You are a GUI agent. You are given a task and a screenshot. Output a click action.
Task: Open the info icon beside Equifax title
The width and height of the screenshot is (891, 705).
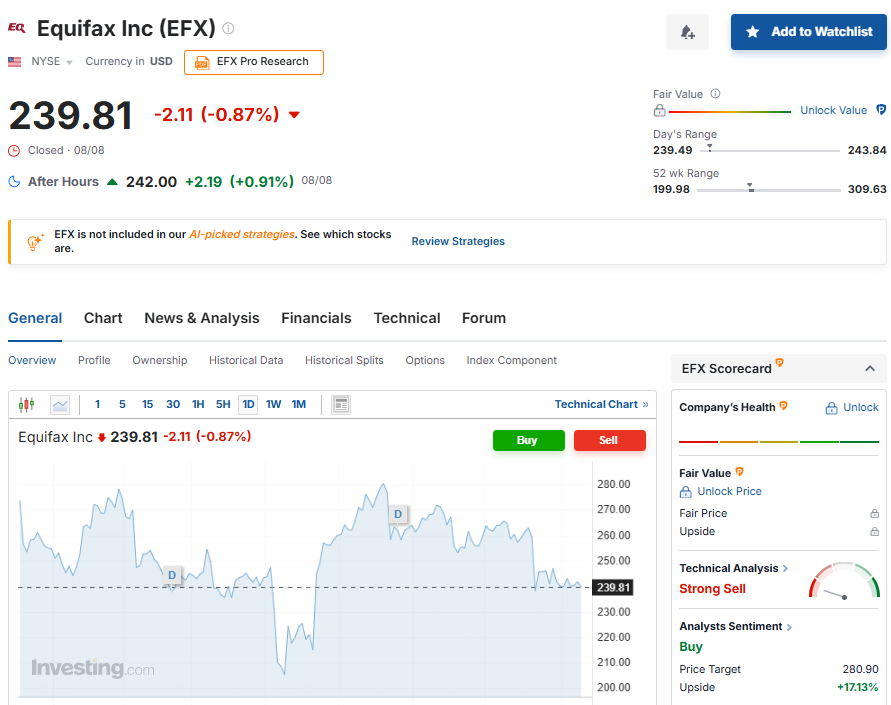tap(228, 28)
